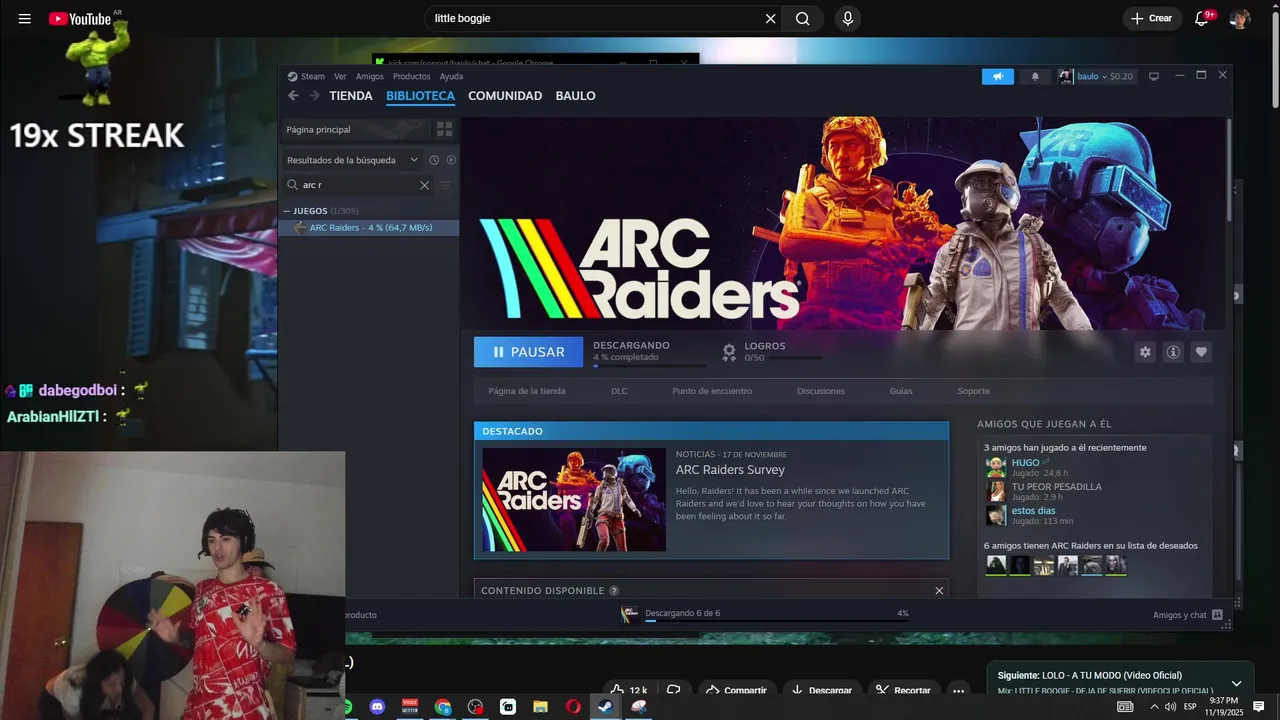1280x720 pixels.
Task: Open the Productos menu in Steam
Action: click(411, 77)
